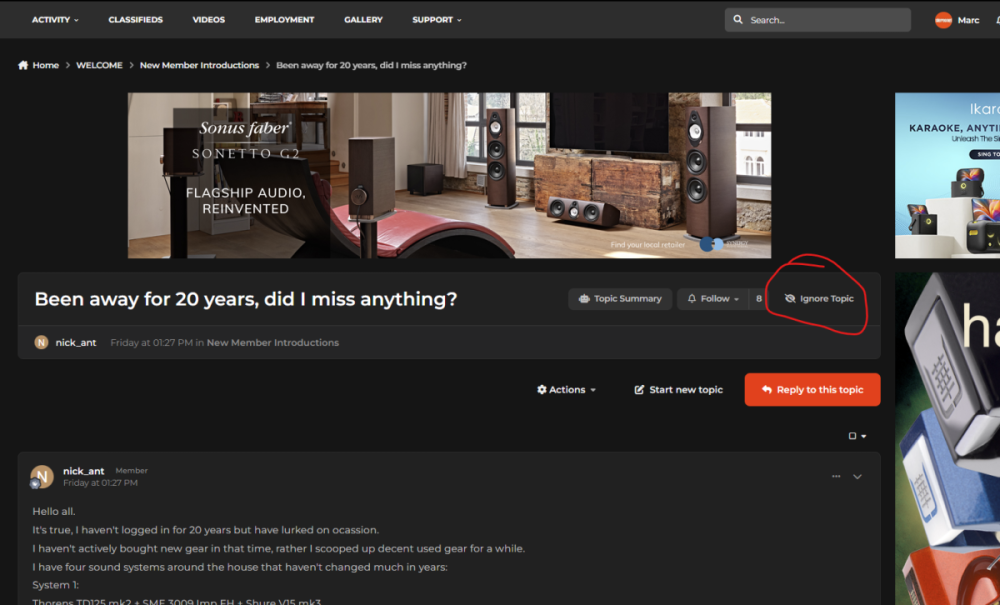Click the Reply to this topic button
The height and width of the screenshot is (605, 1000).
click(812, 390)
